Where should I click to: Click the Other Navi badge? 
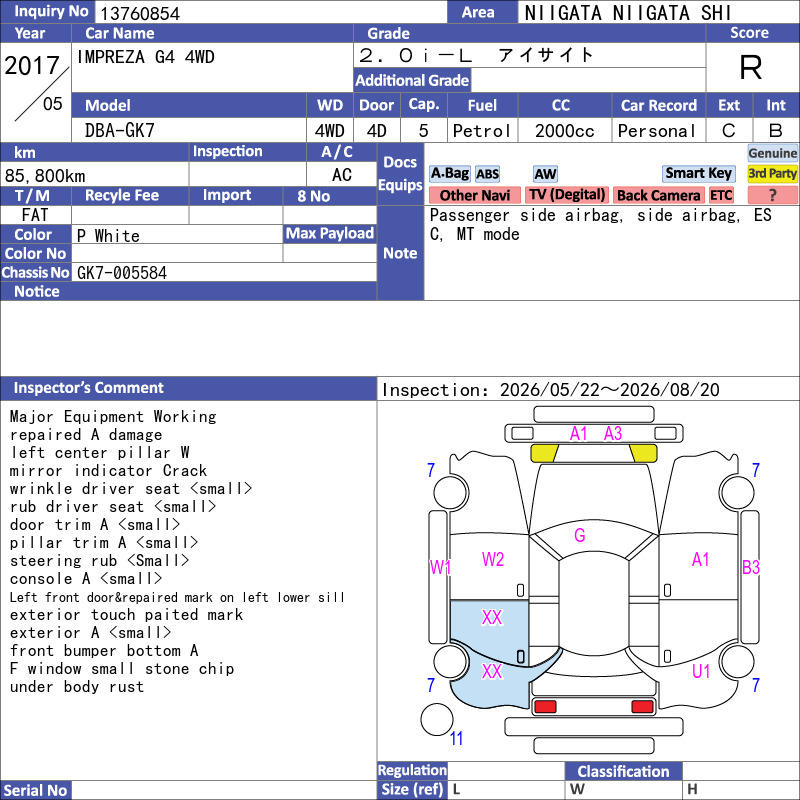474,195
